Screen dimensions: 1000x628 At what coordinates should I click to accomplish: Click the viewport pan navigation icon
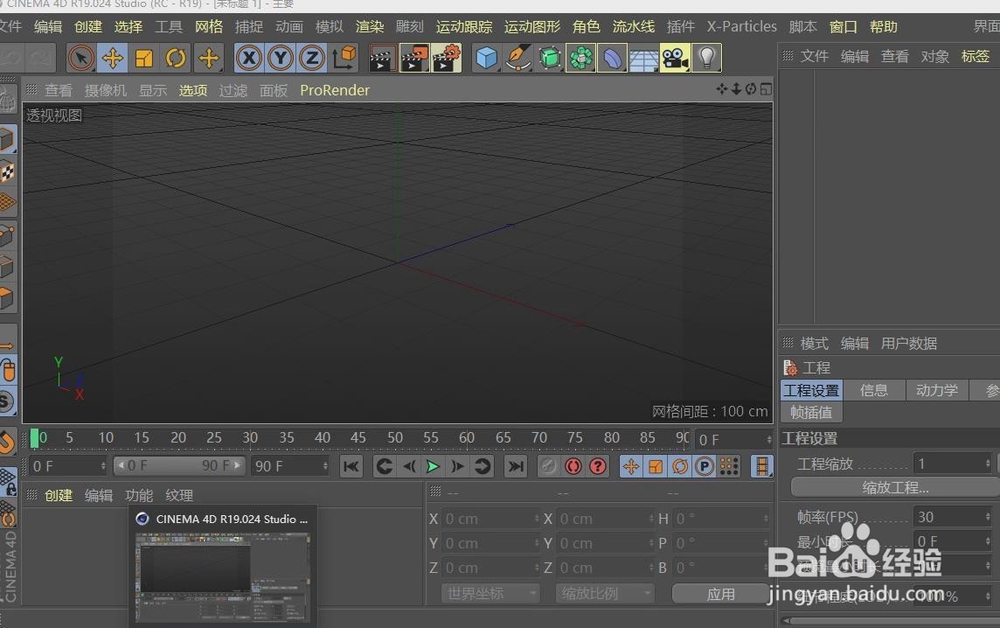(721, 89)
